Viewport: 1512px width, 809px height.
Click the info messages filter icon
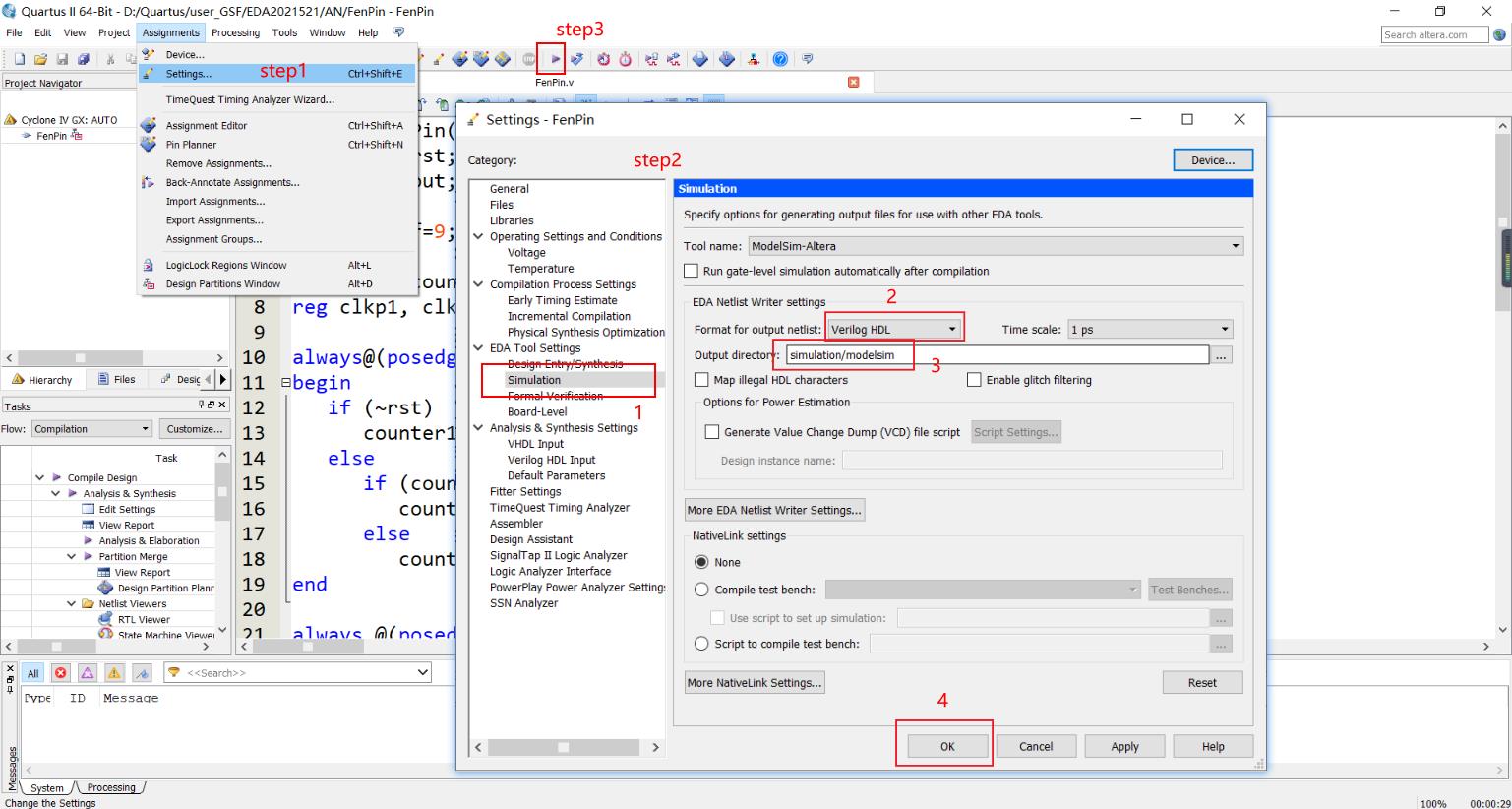143,673
